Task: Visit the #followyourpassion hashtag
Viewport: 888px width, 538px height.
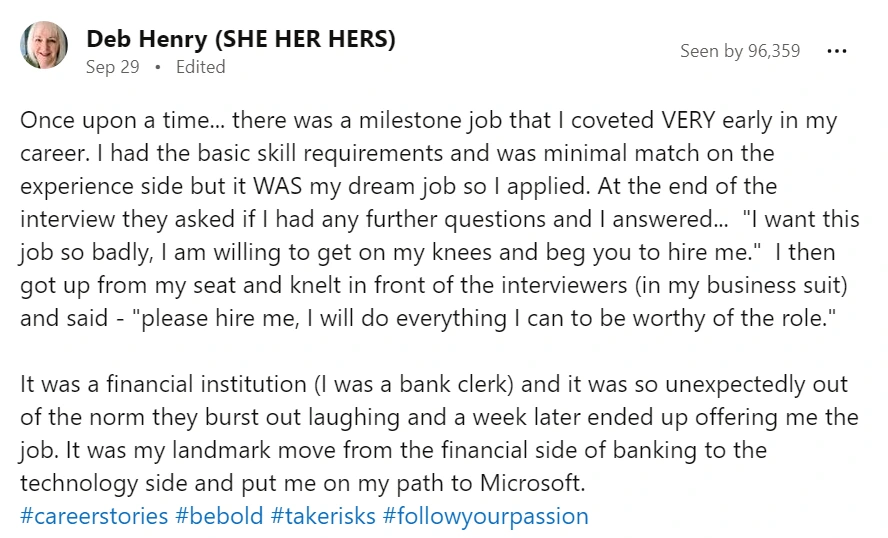Action: point(485,516)
